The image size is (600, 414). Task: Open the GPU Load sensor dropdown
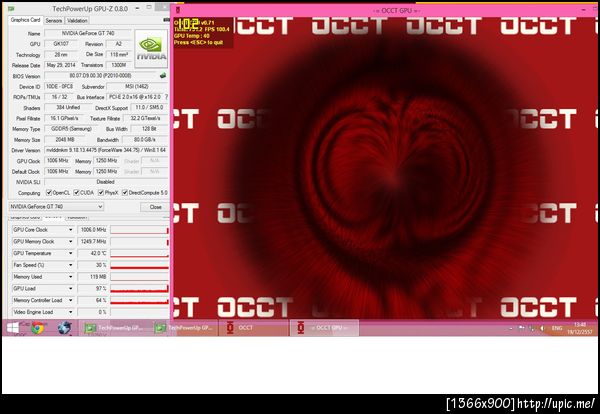[70, 288]
